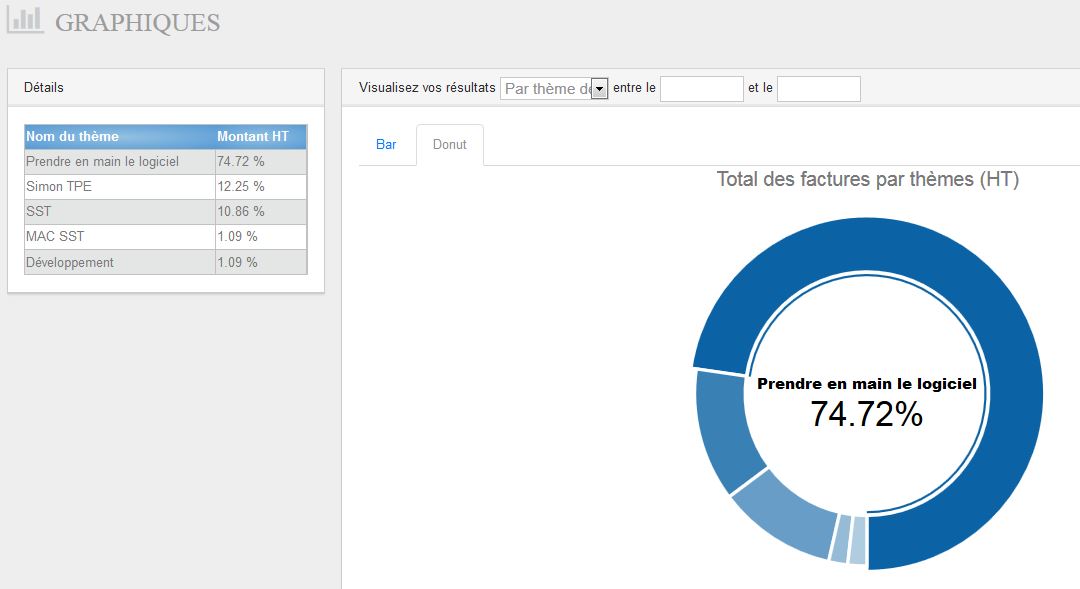1080x589 pixels.
Task: Click the 'entre le' start date field
Action: pos(702,89)
